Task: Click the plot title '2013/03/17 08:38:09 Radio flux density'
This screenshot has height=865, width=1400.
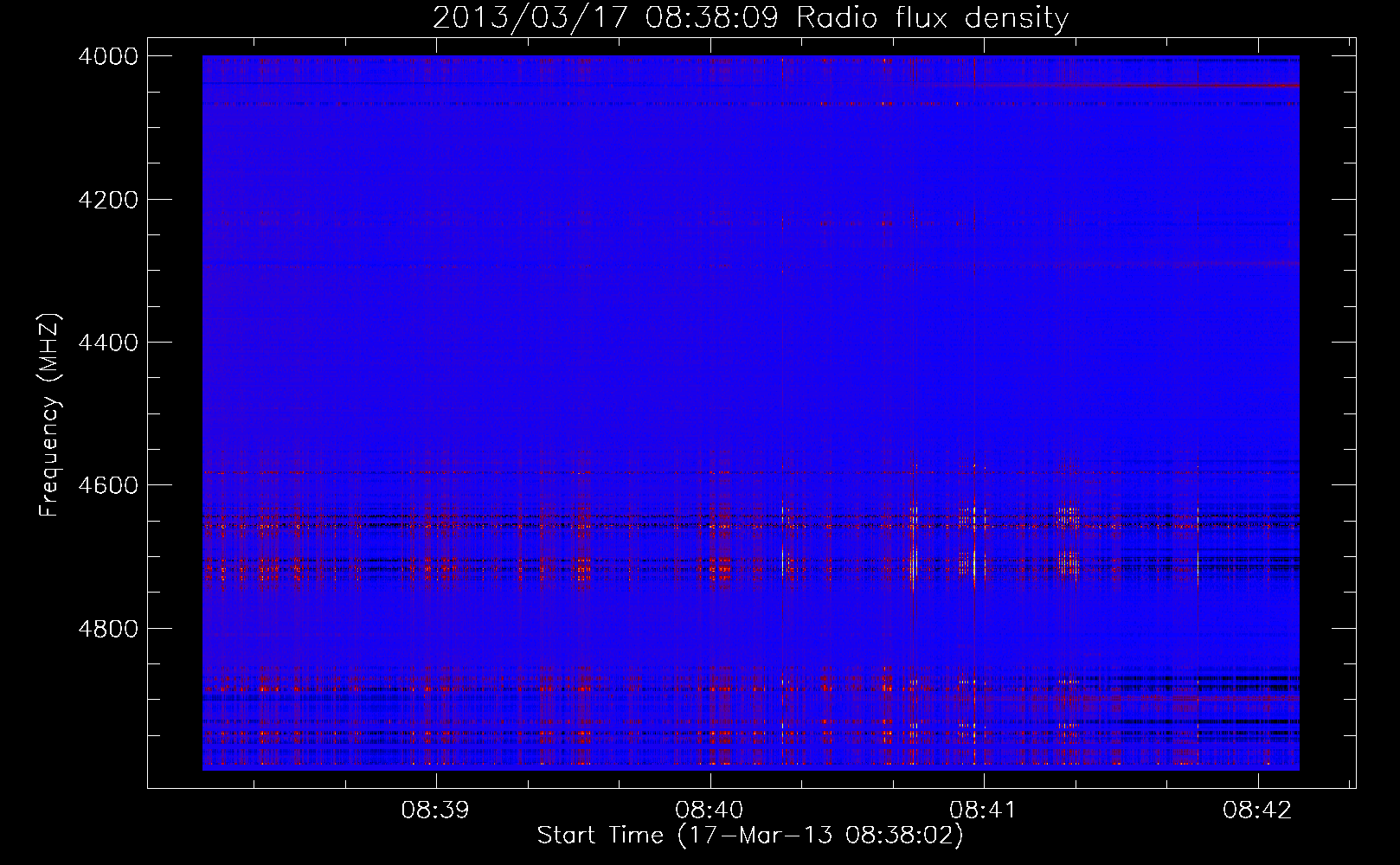Action: tap(750, 18)
